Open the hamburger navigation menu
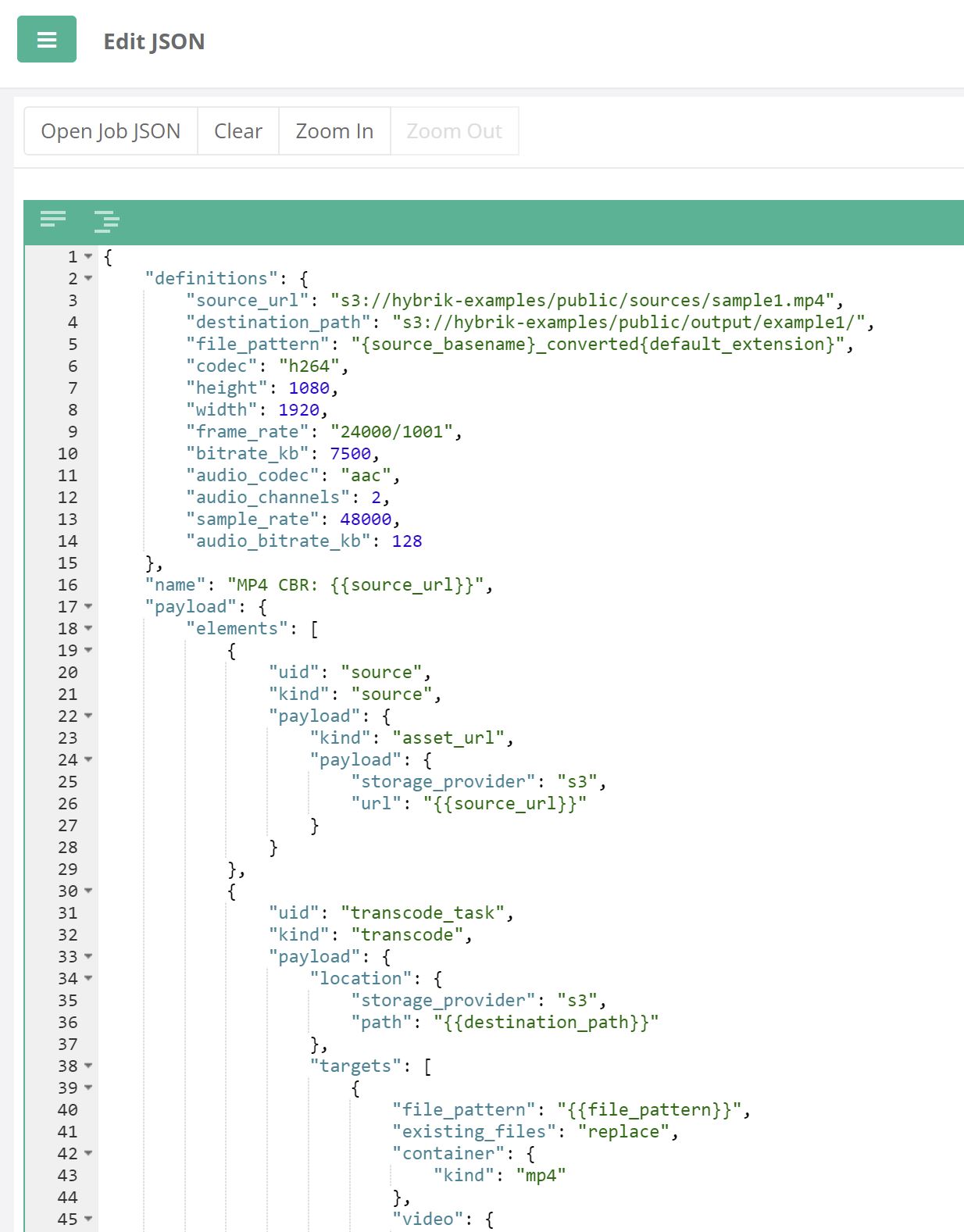The width and height of the screenshot is (964, 1232). tap(47, 39)
